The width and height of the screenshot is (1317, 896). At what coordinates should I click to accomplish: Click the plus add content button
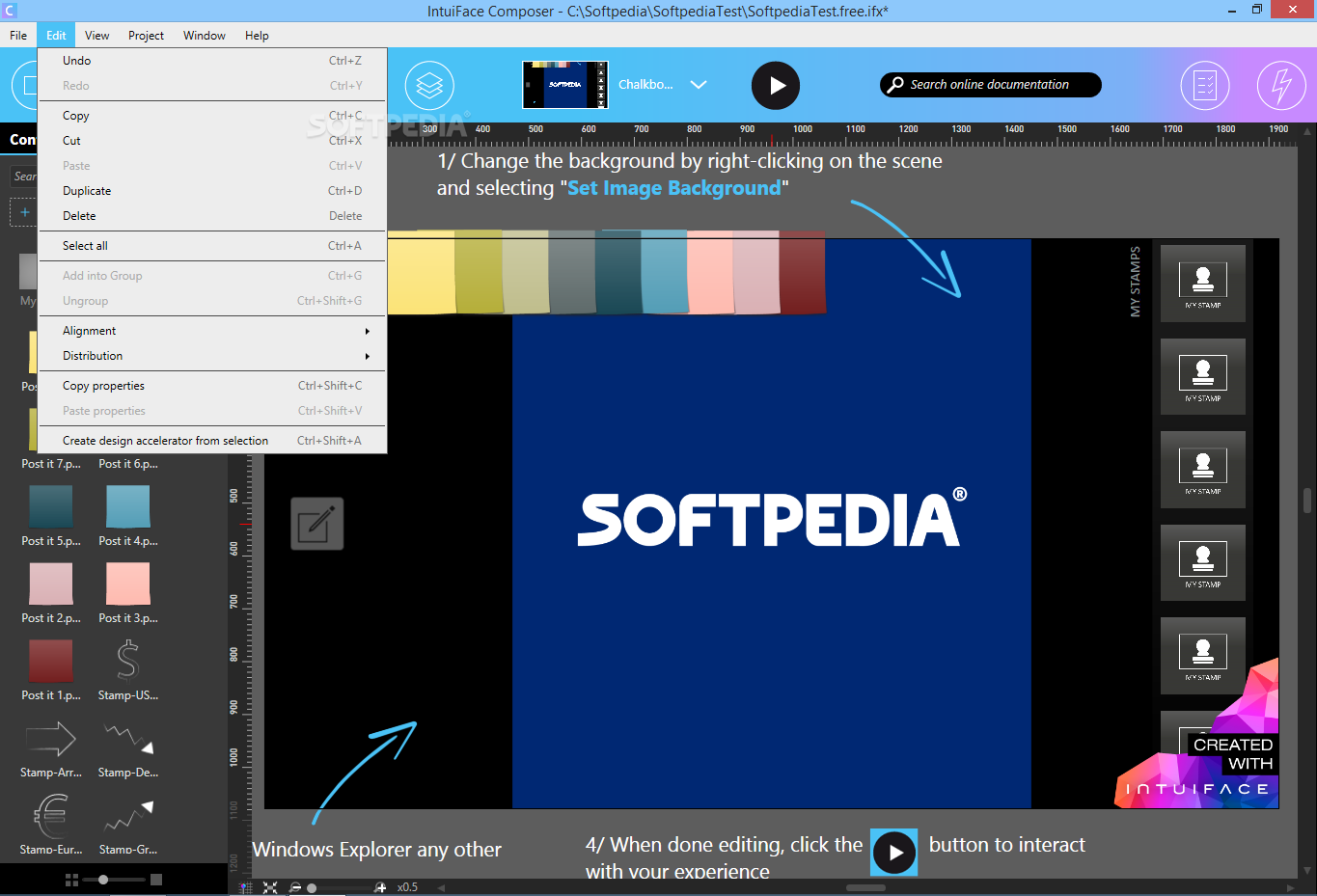pyautogui.click(x=24, y=212)
